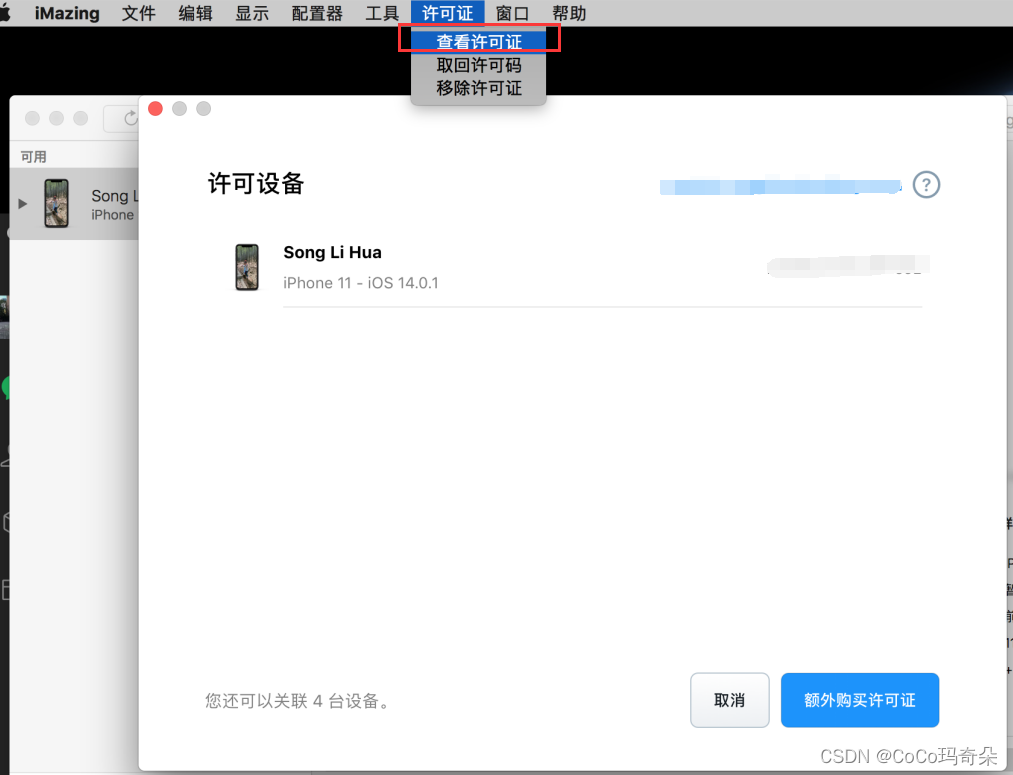Select 查看许可证 from the open menu
Screen dimensions: 1013x775
[478, 42]
